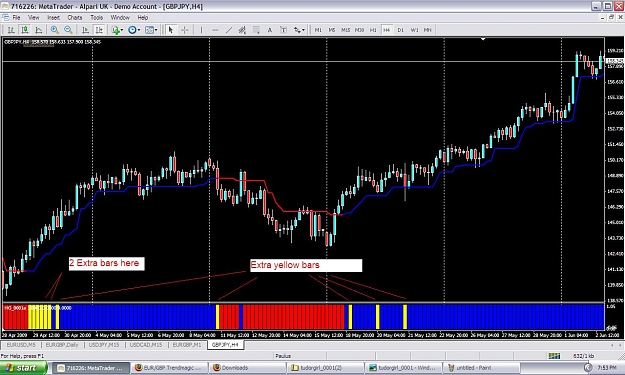625x375 pixels.
Task: Switch to Downloads taskbar window
Action: [x=248, y=368]
